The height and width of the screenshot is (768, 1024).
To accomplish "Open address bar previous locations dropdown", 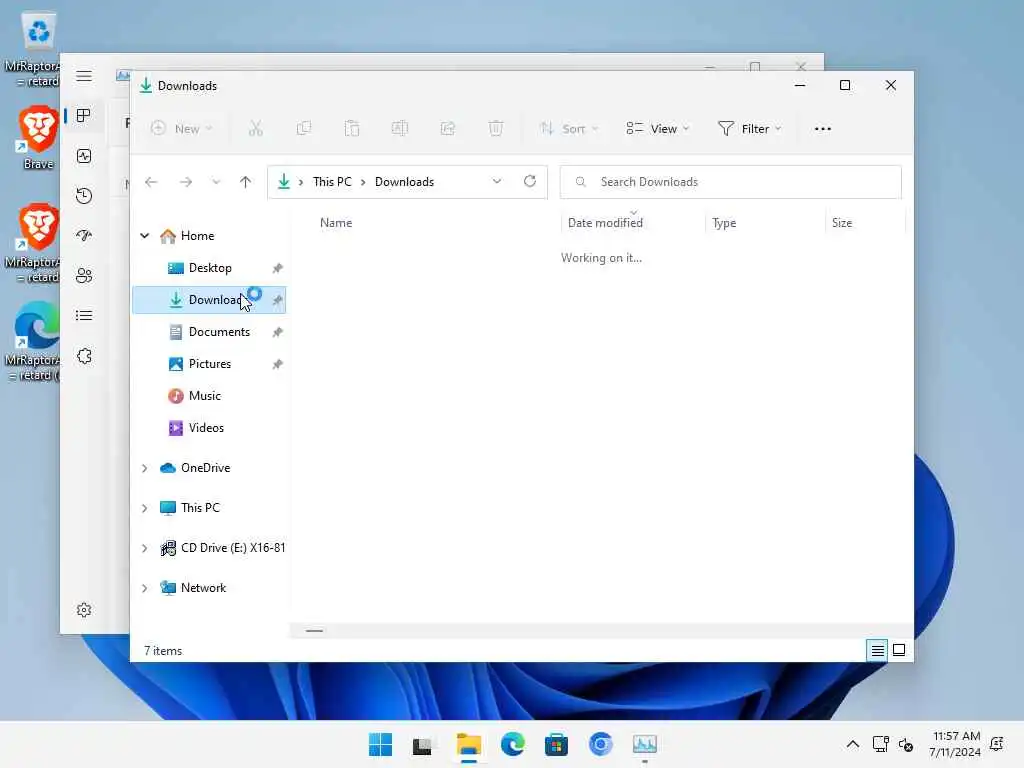I will (x=497, y=182).
